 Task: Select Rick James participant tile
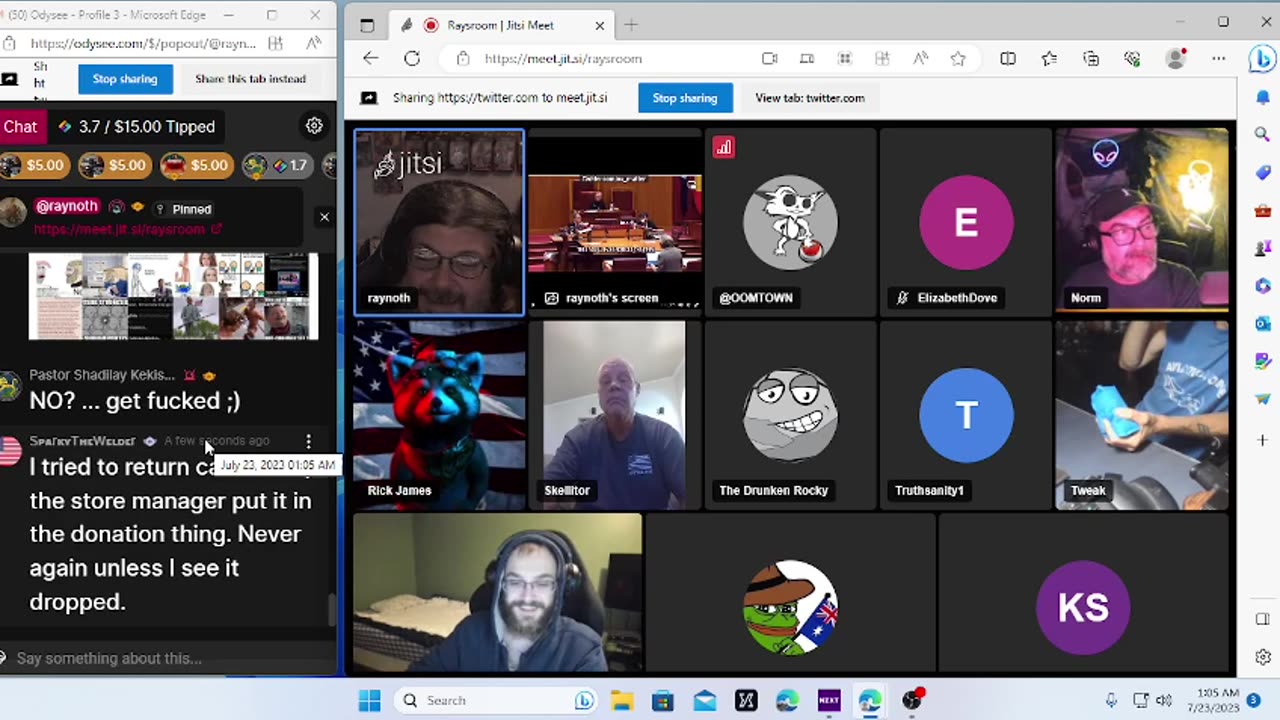click(438, 415)
